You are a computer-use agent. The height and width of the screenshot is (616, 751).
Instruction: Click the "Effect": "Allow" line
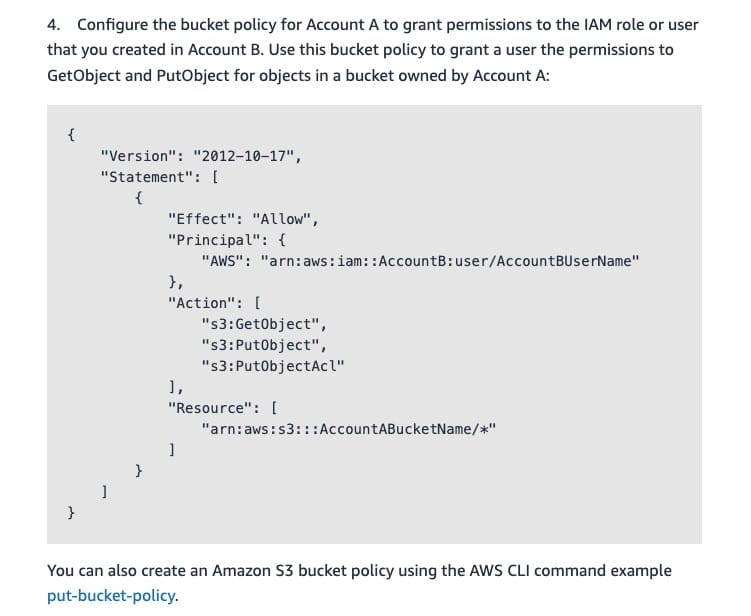(243, 219)
